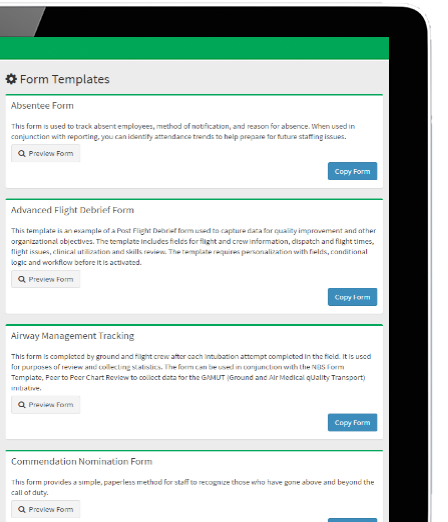Click magnifier icon in Commendation Nomination preview button
Viewport: 448px width, 522px height.
click(22, 509)
